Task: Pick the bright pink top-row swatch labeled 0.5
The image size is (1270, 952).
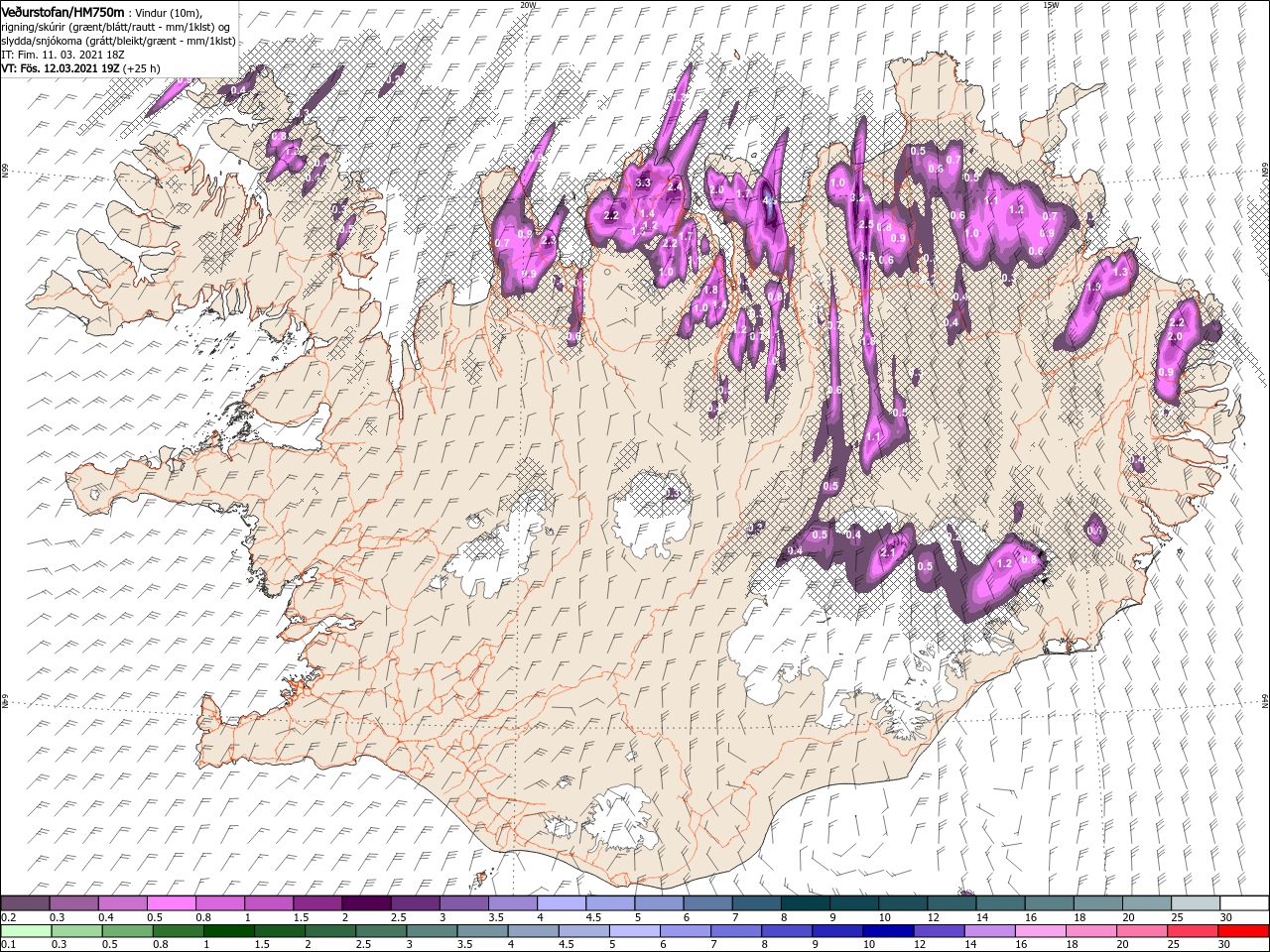Action: (x=171, y=902)
